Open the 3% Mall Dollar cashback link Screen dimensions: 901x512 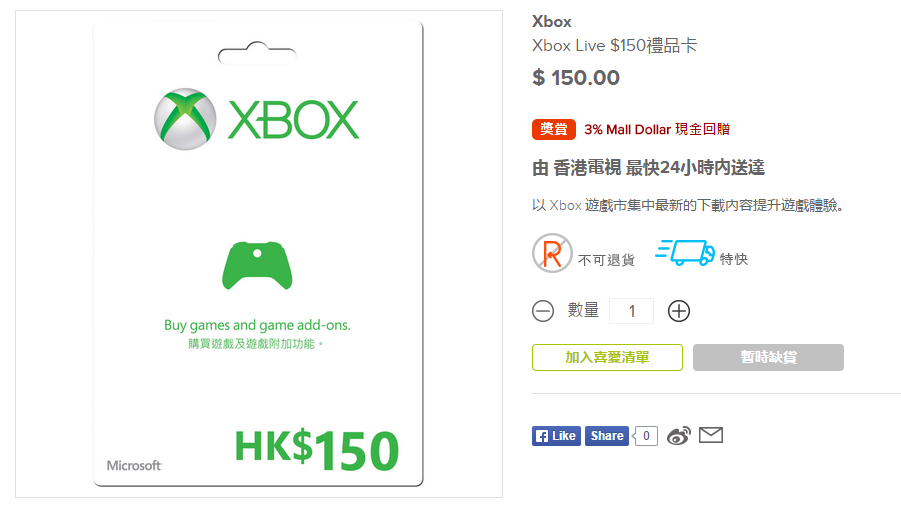657,129
